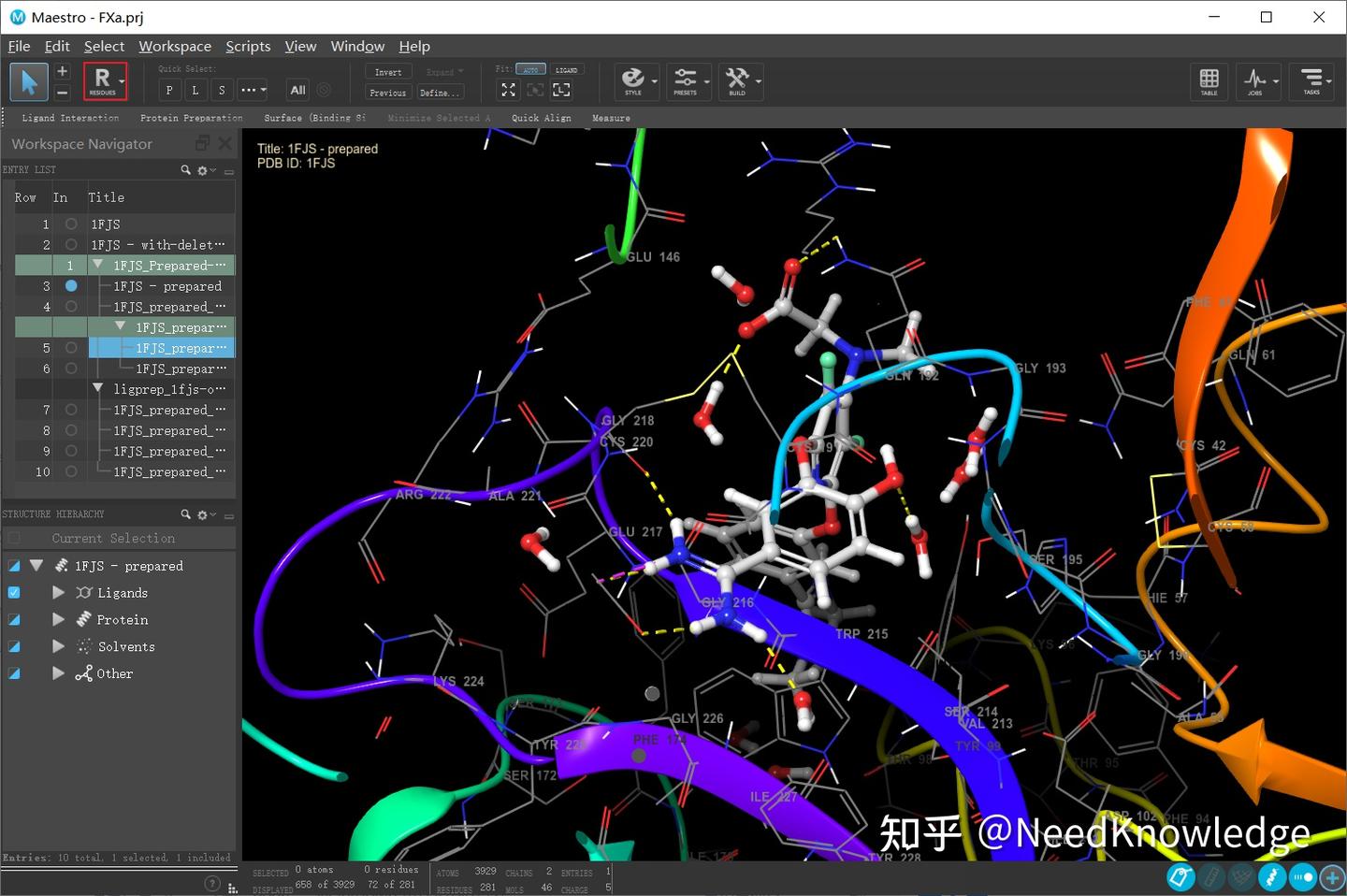Viewport: 1347px width, 896px height.
Task: Select the workspace selection arrow tool
Action: [x=28, y=82]
